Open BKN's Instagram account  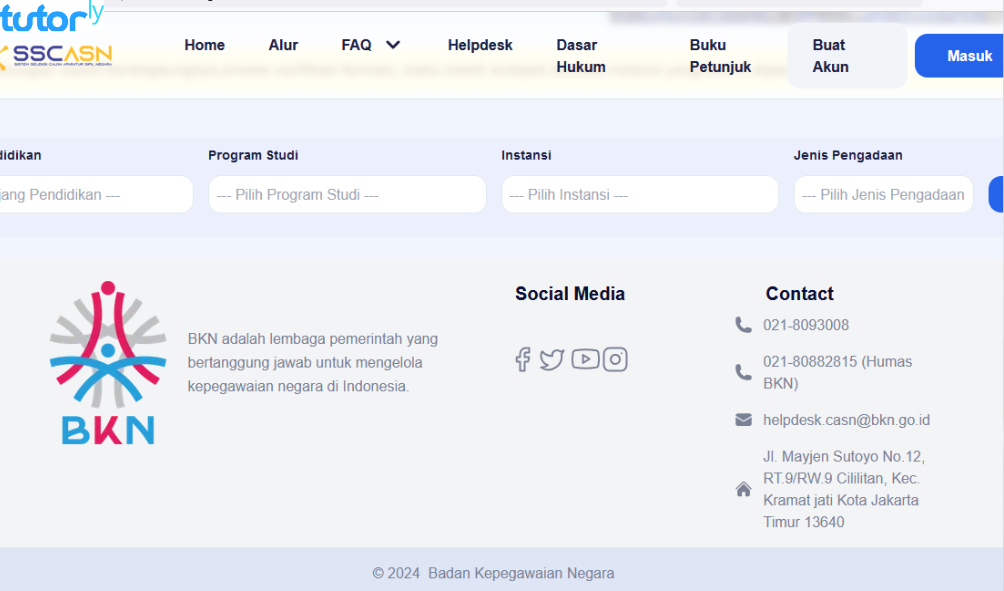click(x=615, y=359)
